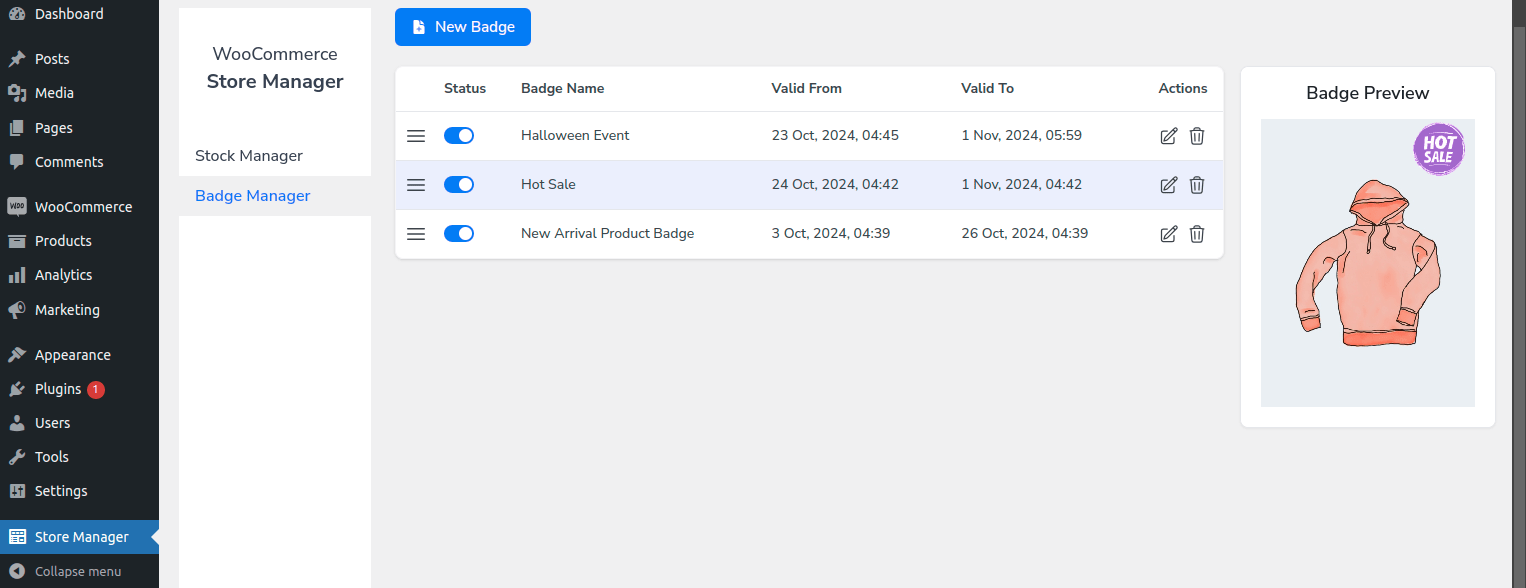Turn off New Arrival Product Badge status
The image size is (1526, 588).
[x=459, y=233]
